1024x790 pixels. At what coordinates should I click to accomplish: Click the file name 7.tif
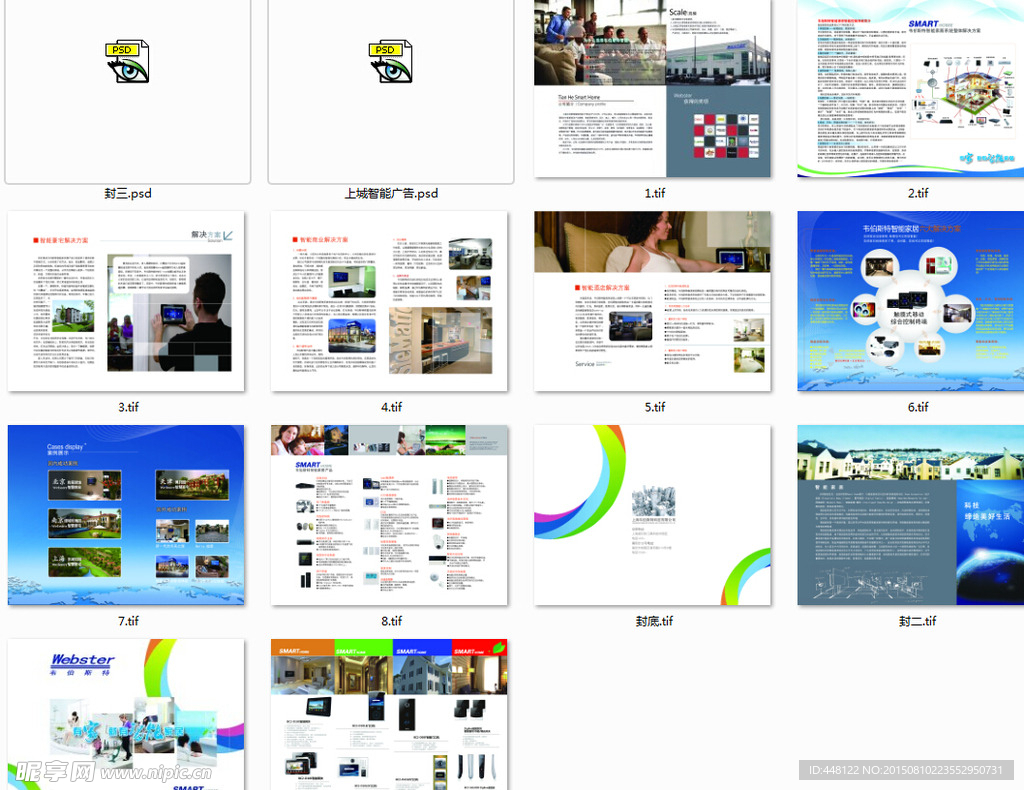point(128,621)
